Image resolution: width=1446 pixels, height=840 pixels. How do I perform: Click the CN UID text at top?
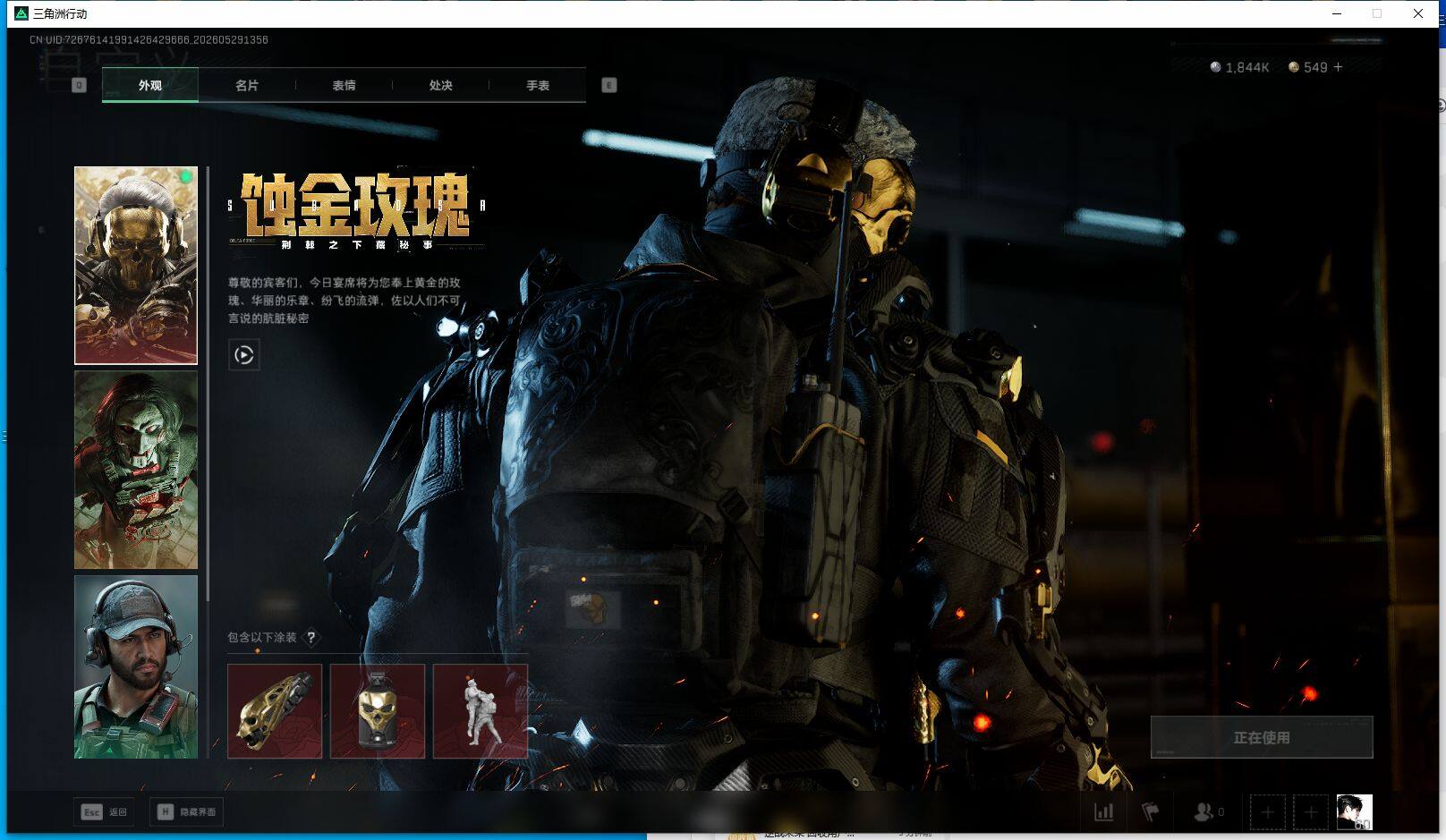point(149,39)
